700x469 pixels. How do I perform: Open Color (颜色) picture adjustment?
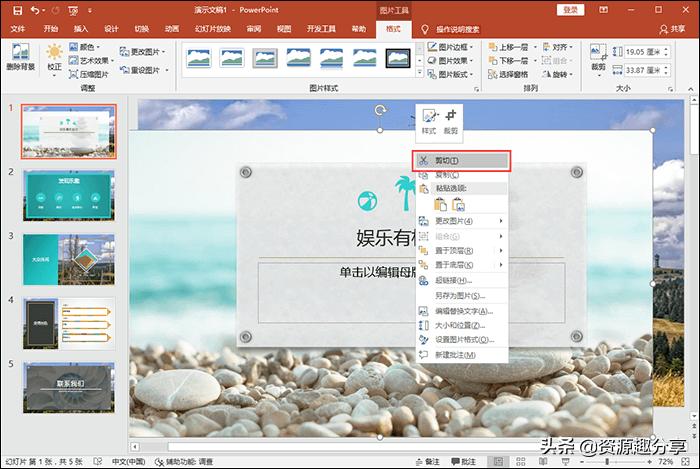pos(84,47)
